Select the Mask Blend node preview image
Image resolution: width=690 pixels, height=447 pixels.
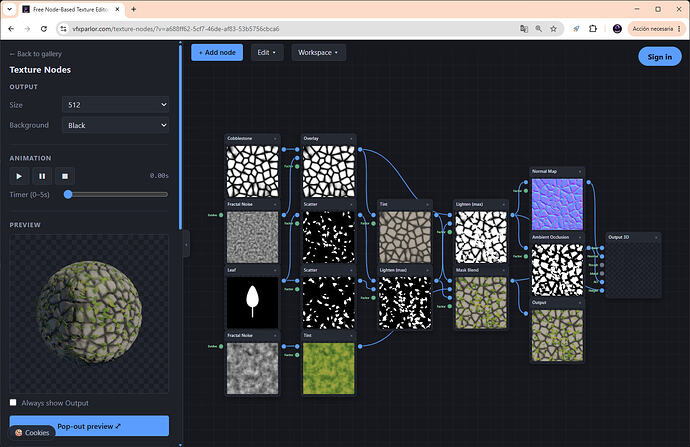pyautogui.click(x=481, y=302)
